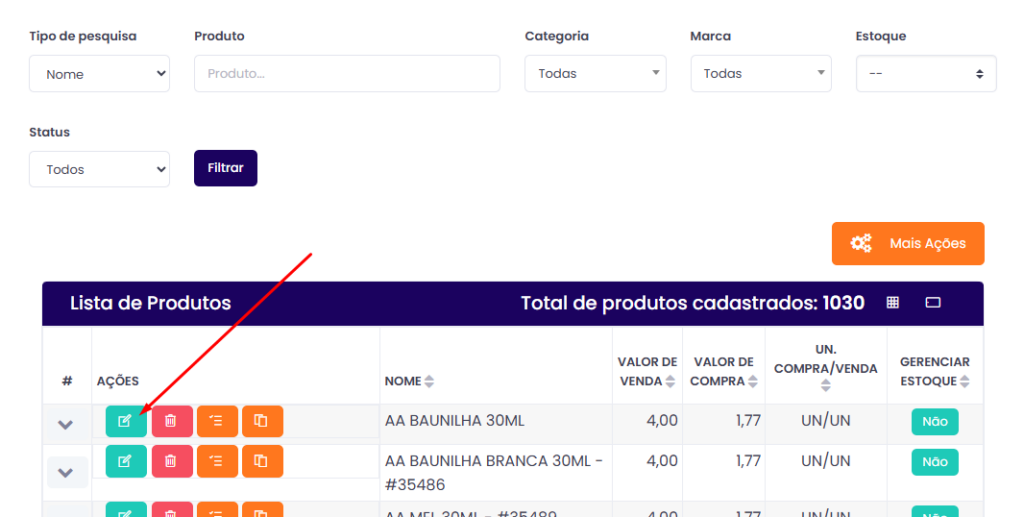Edit AA BAUNILHA BRANCA 30ML product
The image size is (1024, 517).
[x=126, y=461]
